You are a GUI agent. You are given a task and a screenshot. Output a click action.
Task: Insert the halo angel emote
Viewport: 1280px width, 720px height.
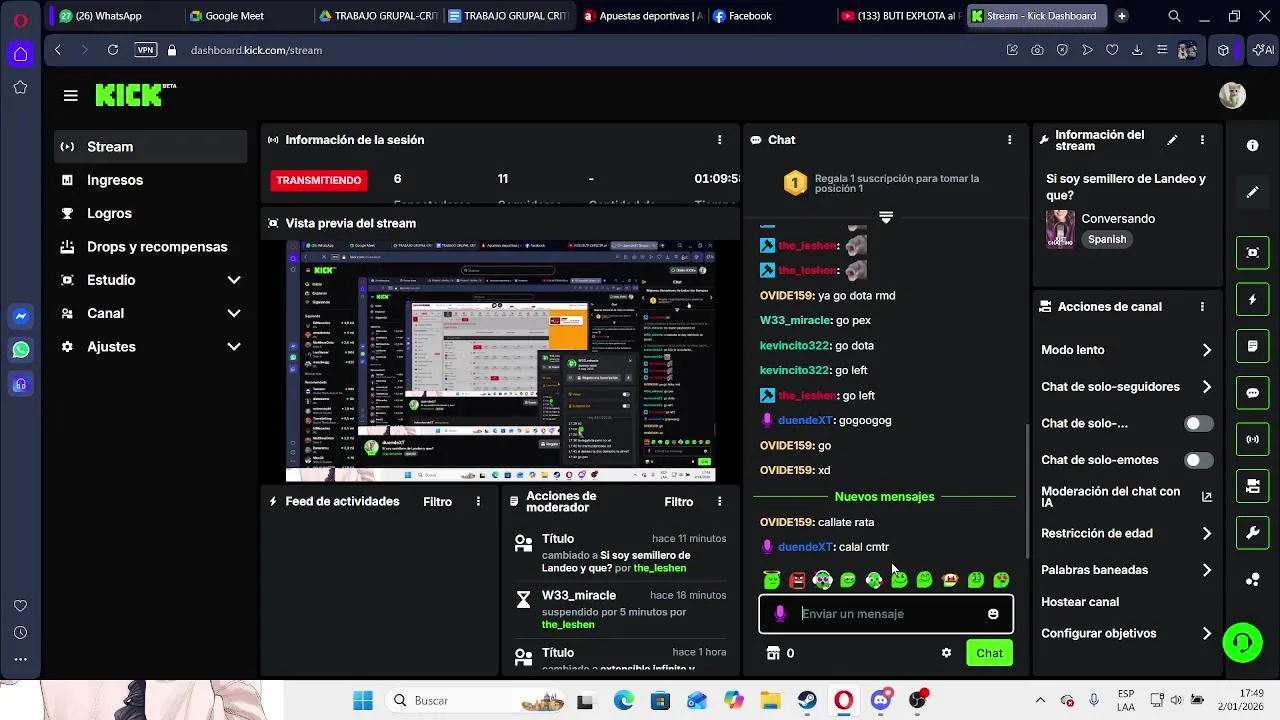[x=772, y=580]
